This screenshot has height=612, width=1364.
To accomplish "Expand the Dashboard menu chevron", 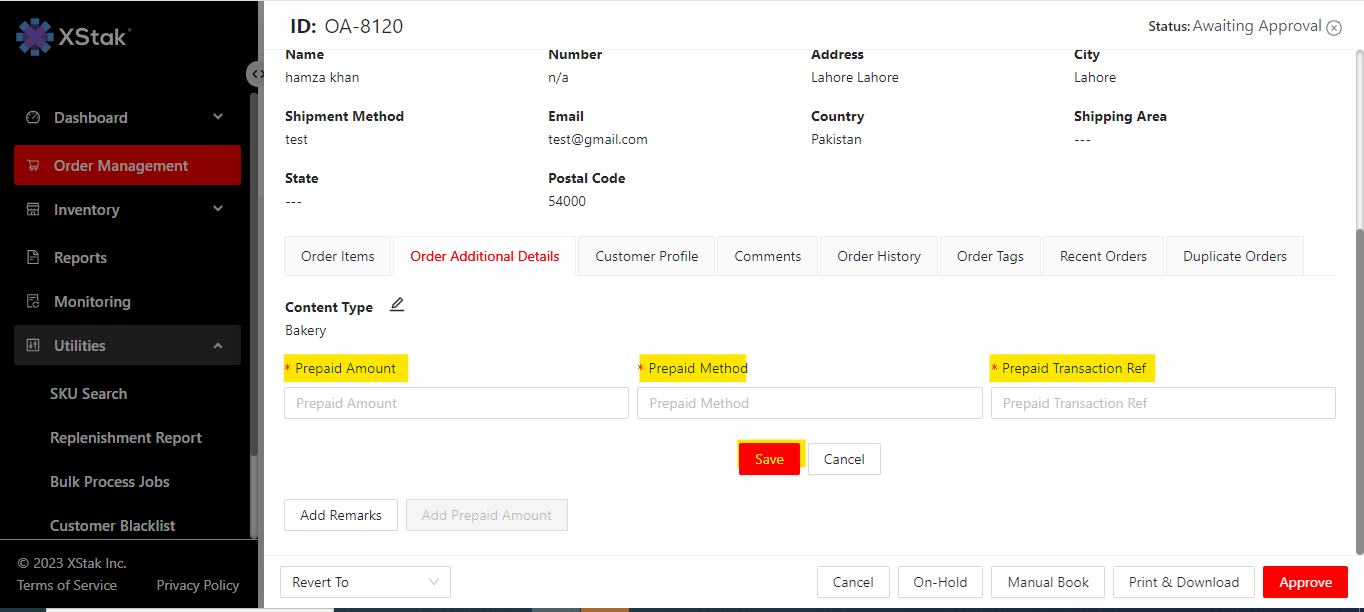I will (218, 117).
